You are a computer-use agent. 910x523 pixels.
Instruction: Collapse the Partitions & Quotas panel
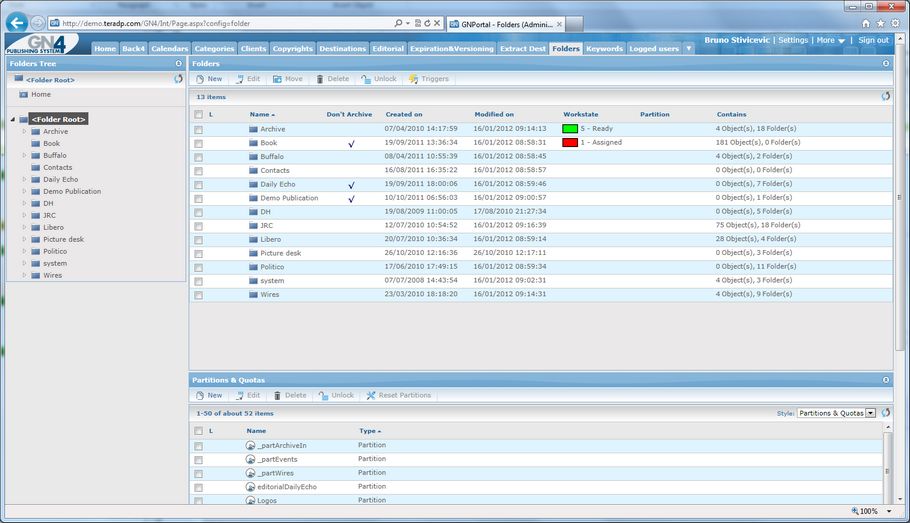pos(886,380)
